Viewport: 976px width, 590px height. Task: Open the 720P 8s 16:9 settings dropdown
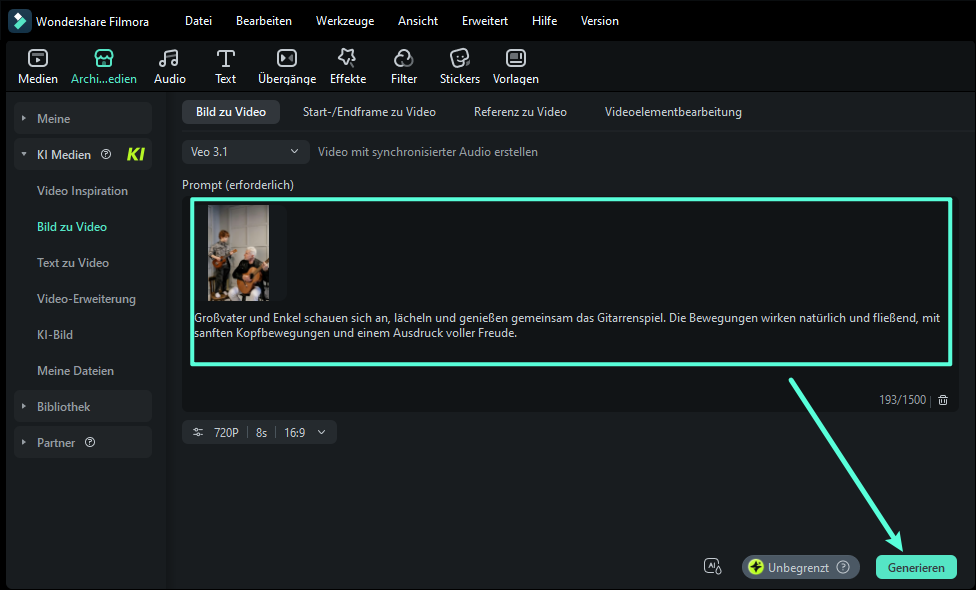[260, 433]
